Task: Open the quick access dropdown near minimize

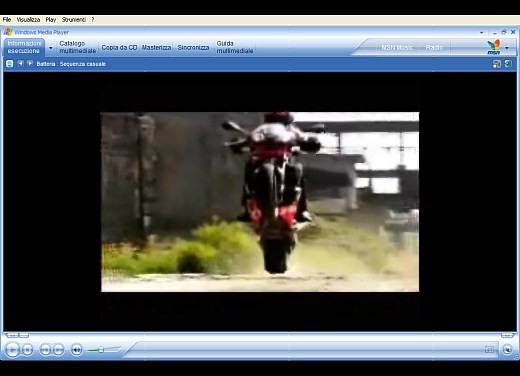Action: pyautogui.click(x=482, y=33)
